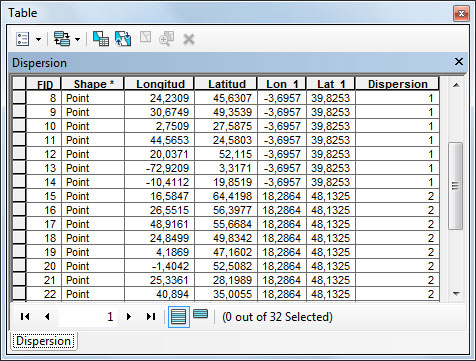The width and height of the screenshot is (476, 361).
Task: Show selected records view button
Action: 200,314
